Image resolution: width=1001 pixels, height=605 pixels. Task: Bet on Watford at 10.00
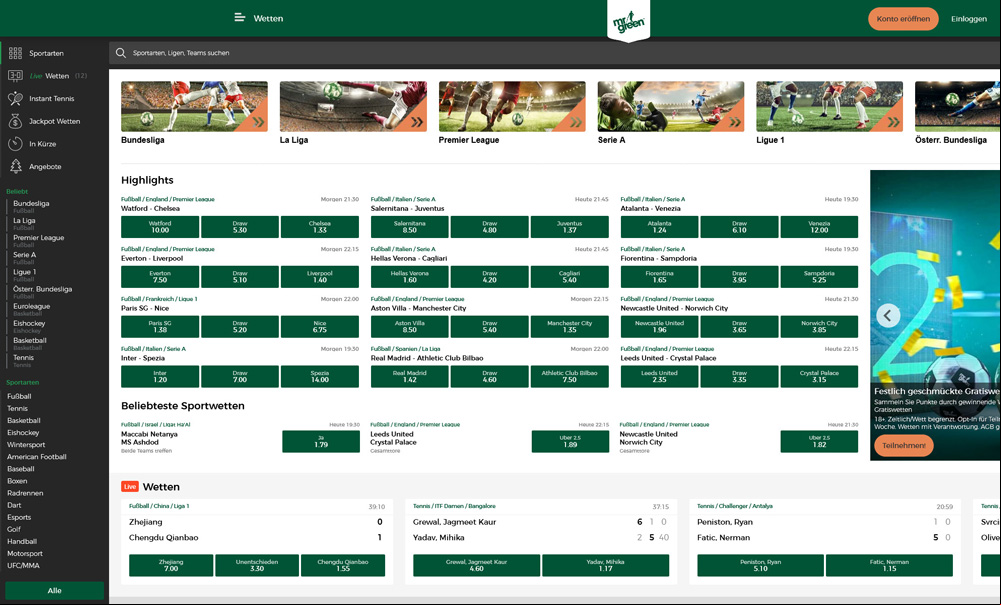point(160,227)
